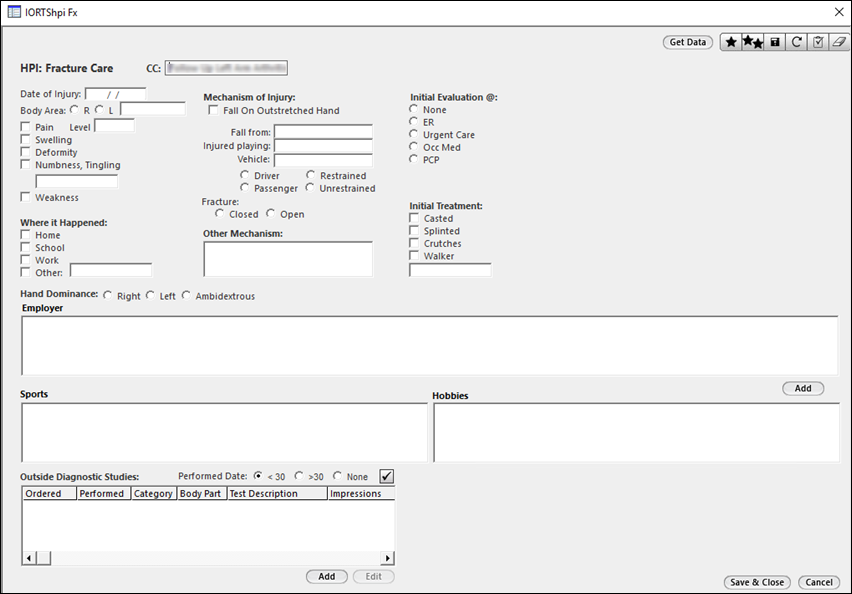Click the Cancel button

coord(818,582)
